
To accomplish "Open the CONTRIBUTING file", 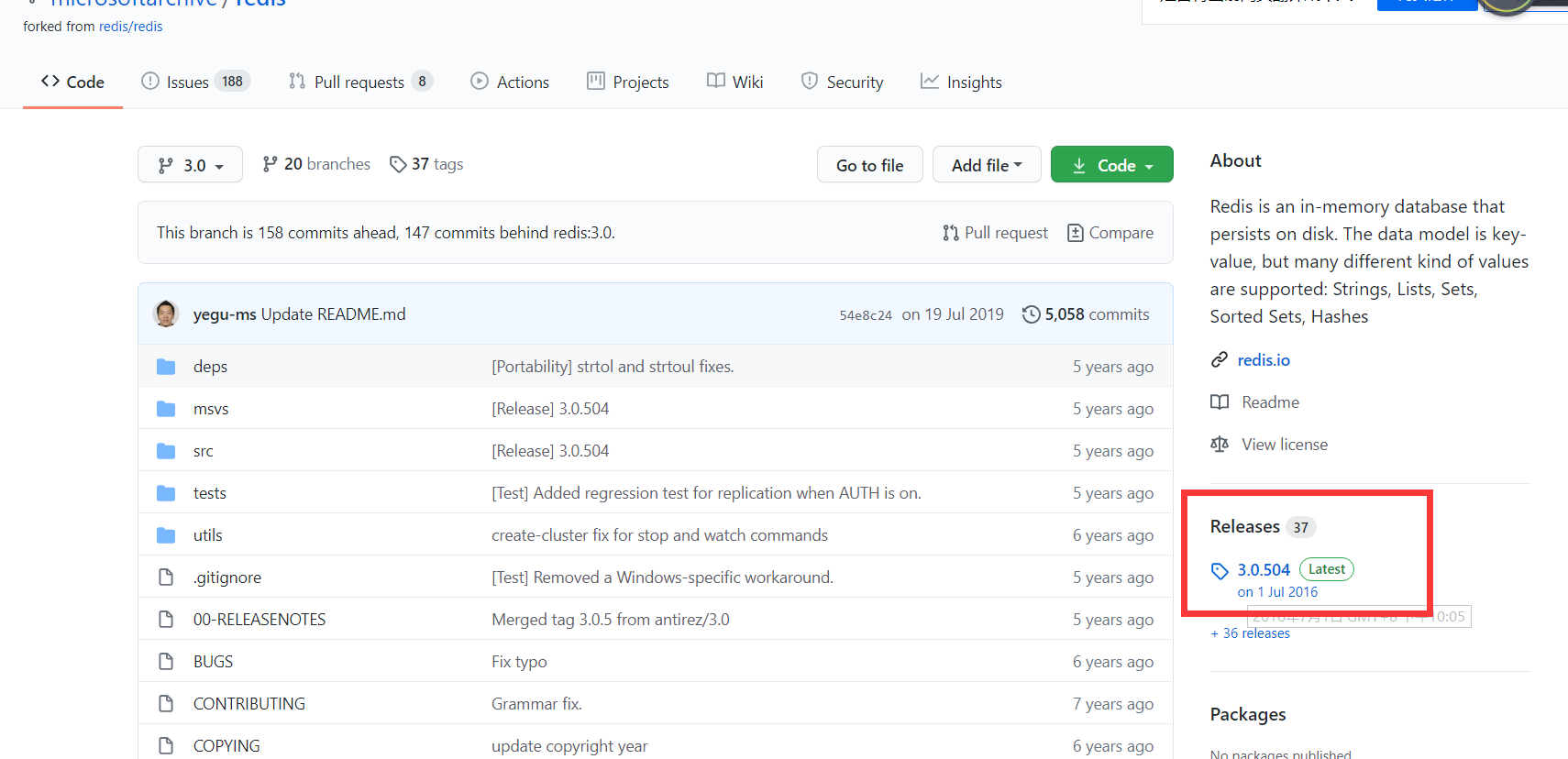I will tap(249, 704).
